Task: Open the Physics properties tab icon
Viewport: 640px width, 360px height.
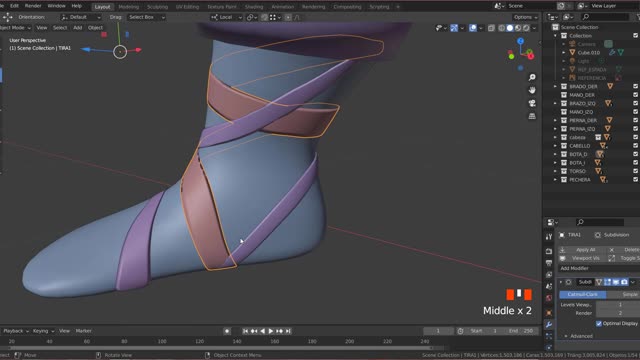Action: (549, 348)
